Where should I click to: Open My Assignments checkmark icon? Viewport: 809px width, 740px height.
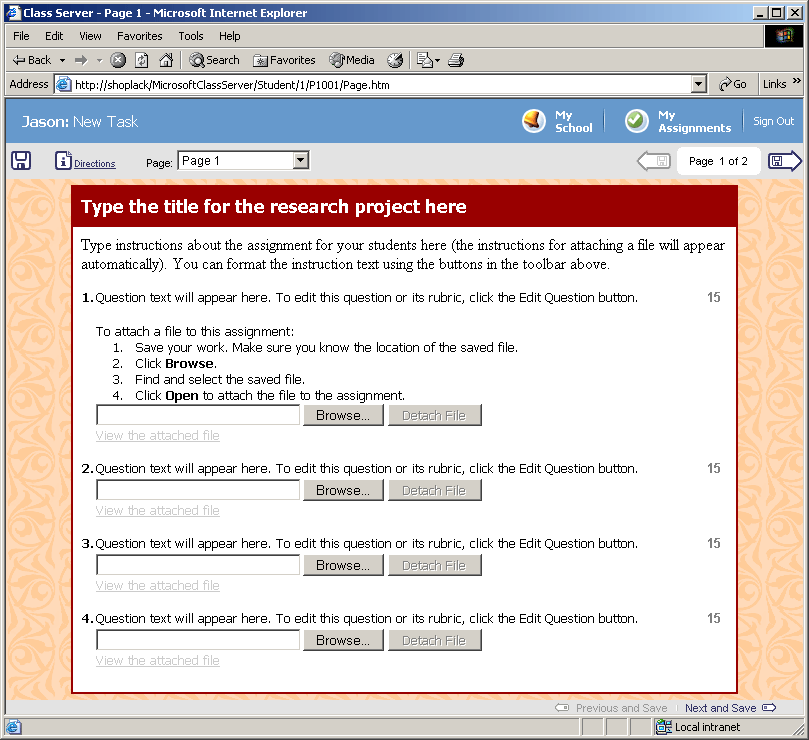(637, 121)
